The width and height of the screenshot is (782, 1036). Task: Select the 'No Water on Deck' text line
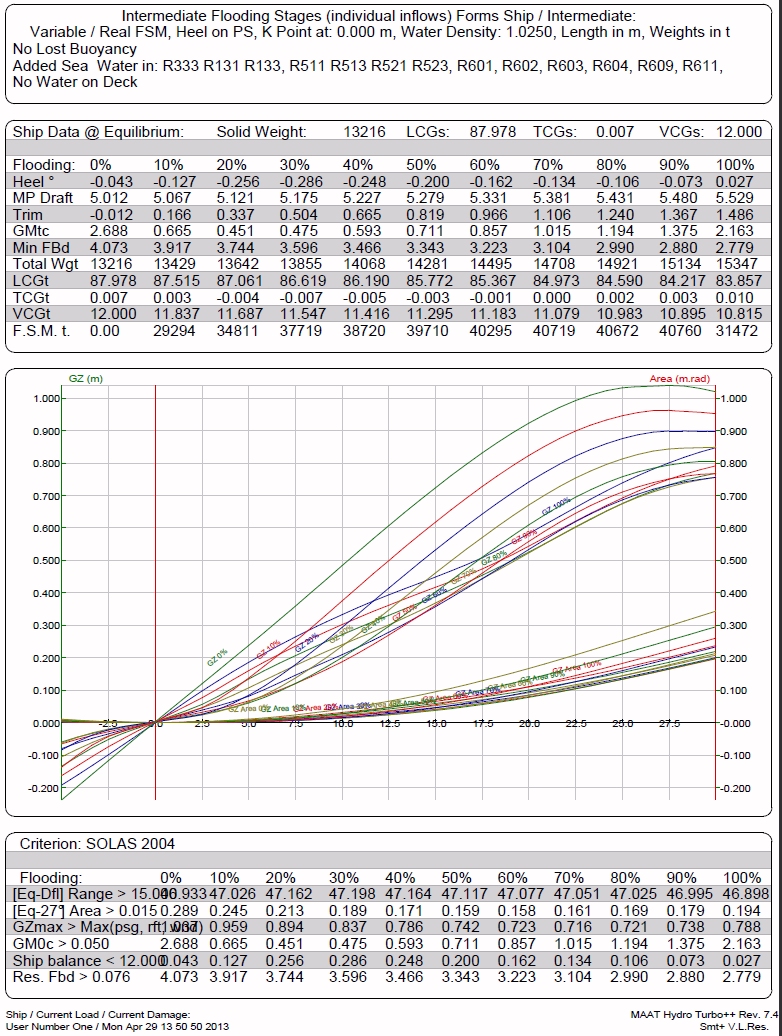(74, 82)
